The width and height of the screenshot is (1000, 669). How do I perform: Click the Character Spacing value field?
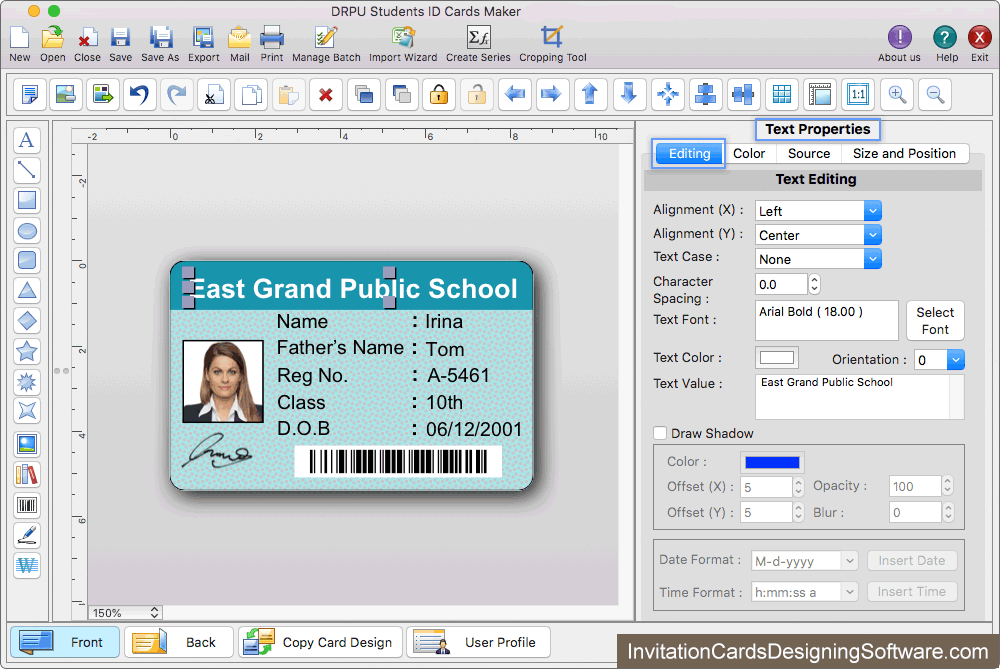point(781,284)
